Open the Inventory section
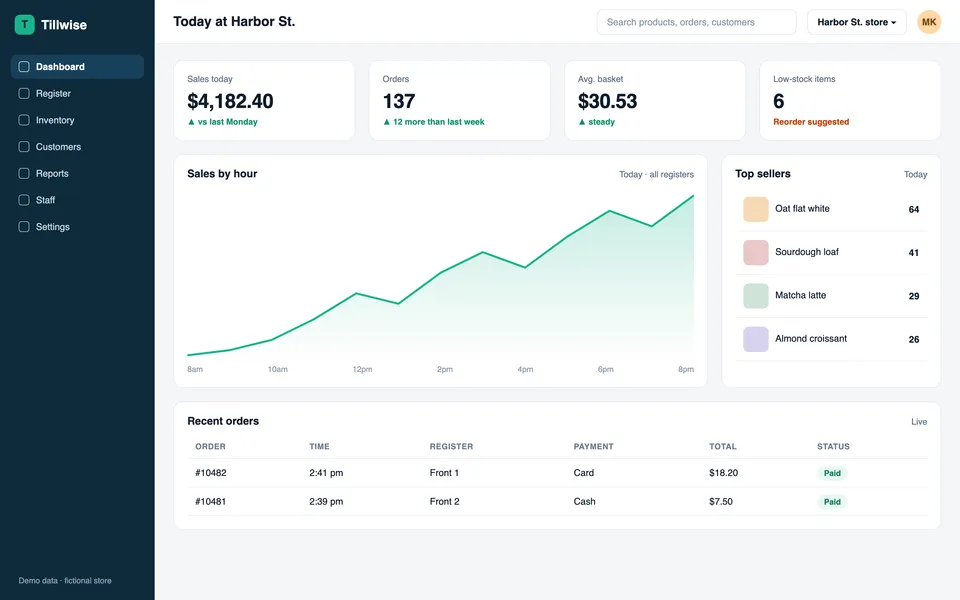The width and height of the screenshot is (960, 600). click(77, 120)
